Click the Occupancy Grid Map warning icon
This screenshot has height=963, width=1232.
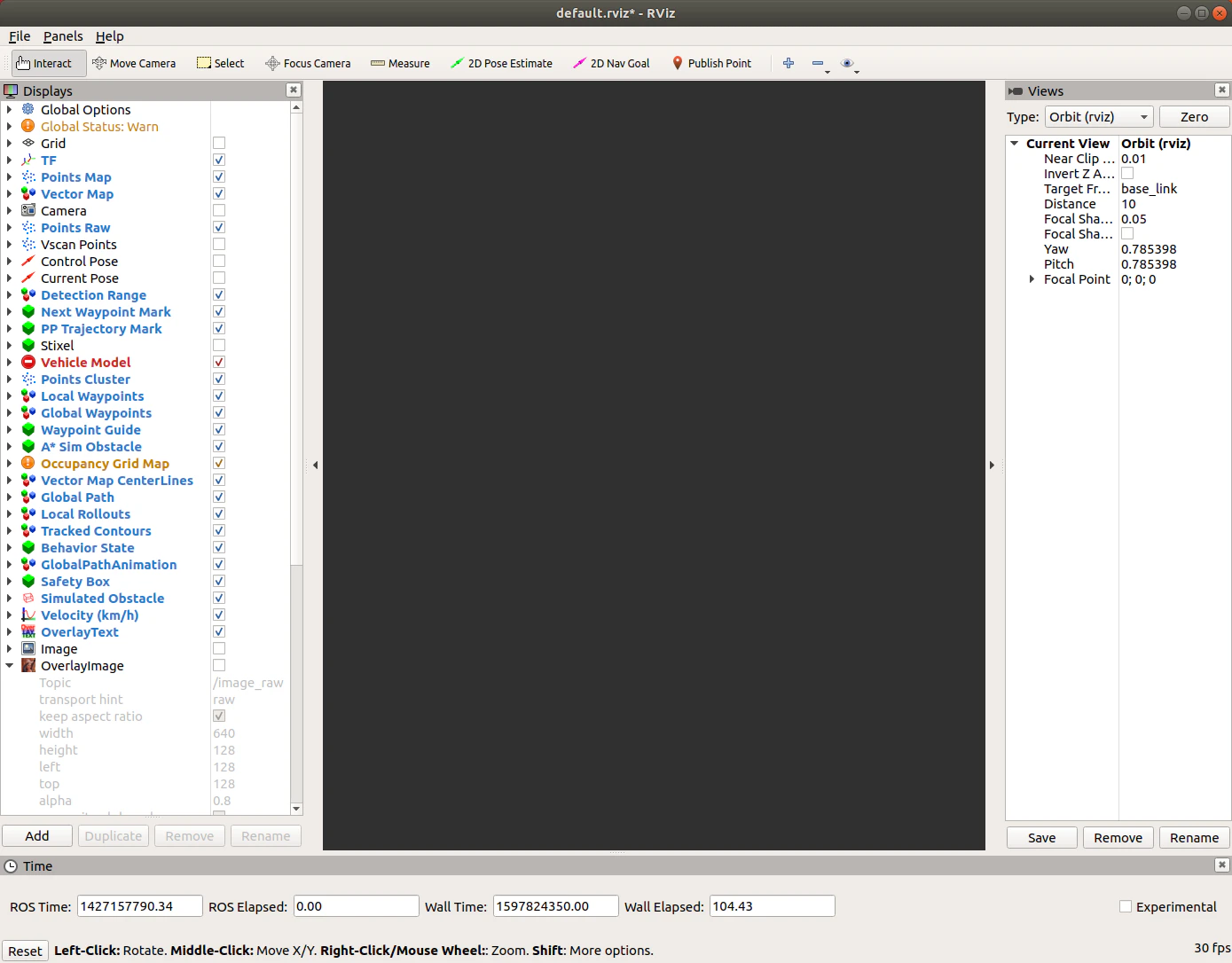(28, 463)
